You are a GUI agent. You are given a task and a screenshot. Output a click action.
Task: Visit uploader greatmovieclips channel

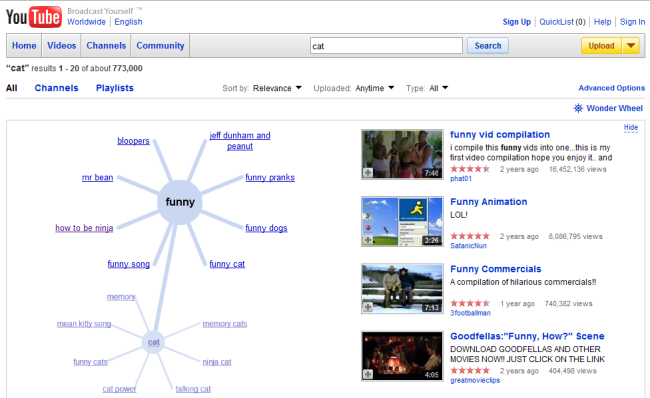pos(475,380)
